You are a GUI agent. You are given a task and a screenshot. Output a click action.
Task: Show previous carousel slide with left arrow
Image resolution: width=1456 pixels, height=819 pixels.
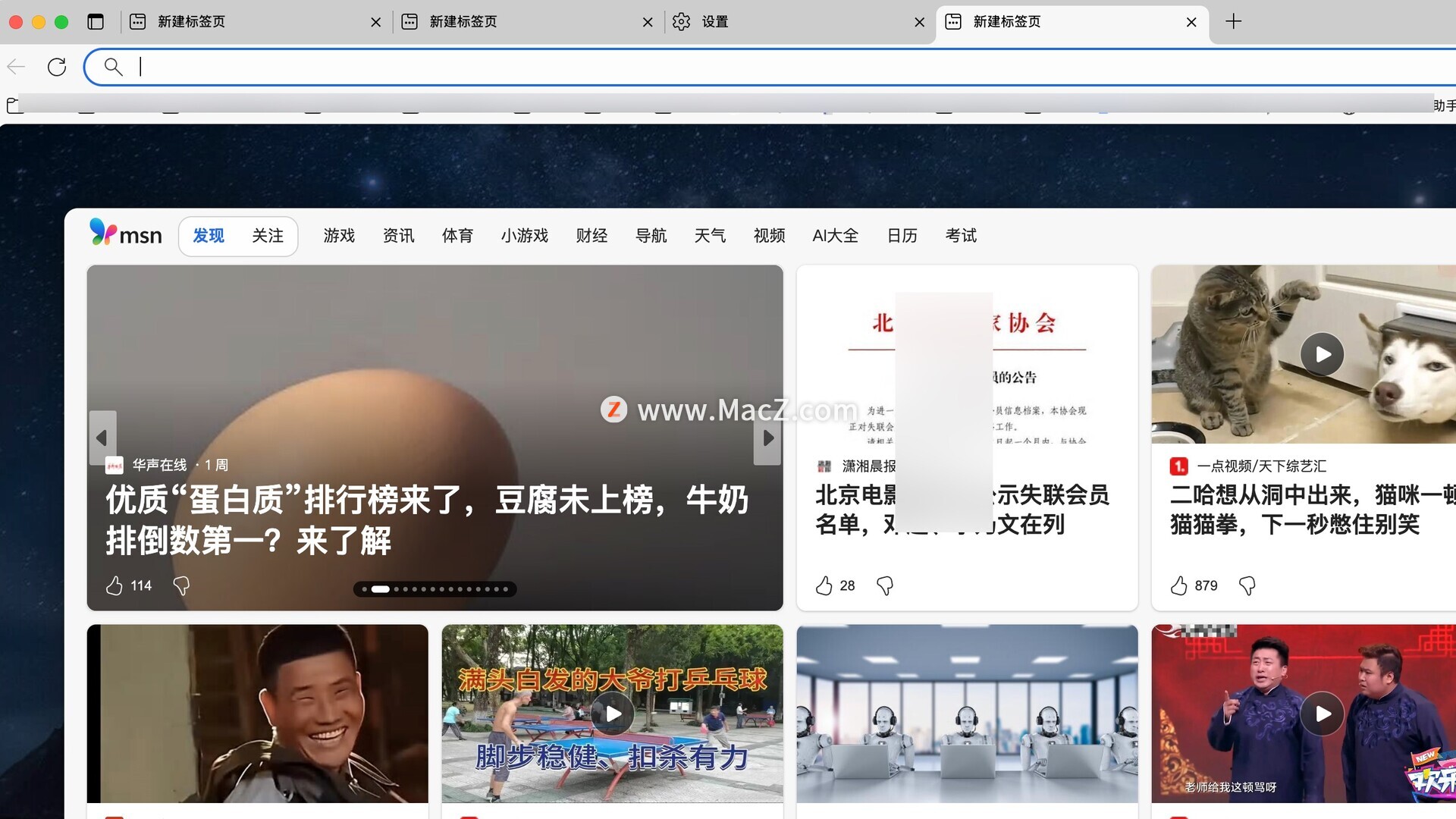(102, 438)
